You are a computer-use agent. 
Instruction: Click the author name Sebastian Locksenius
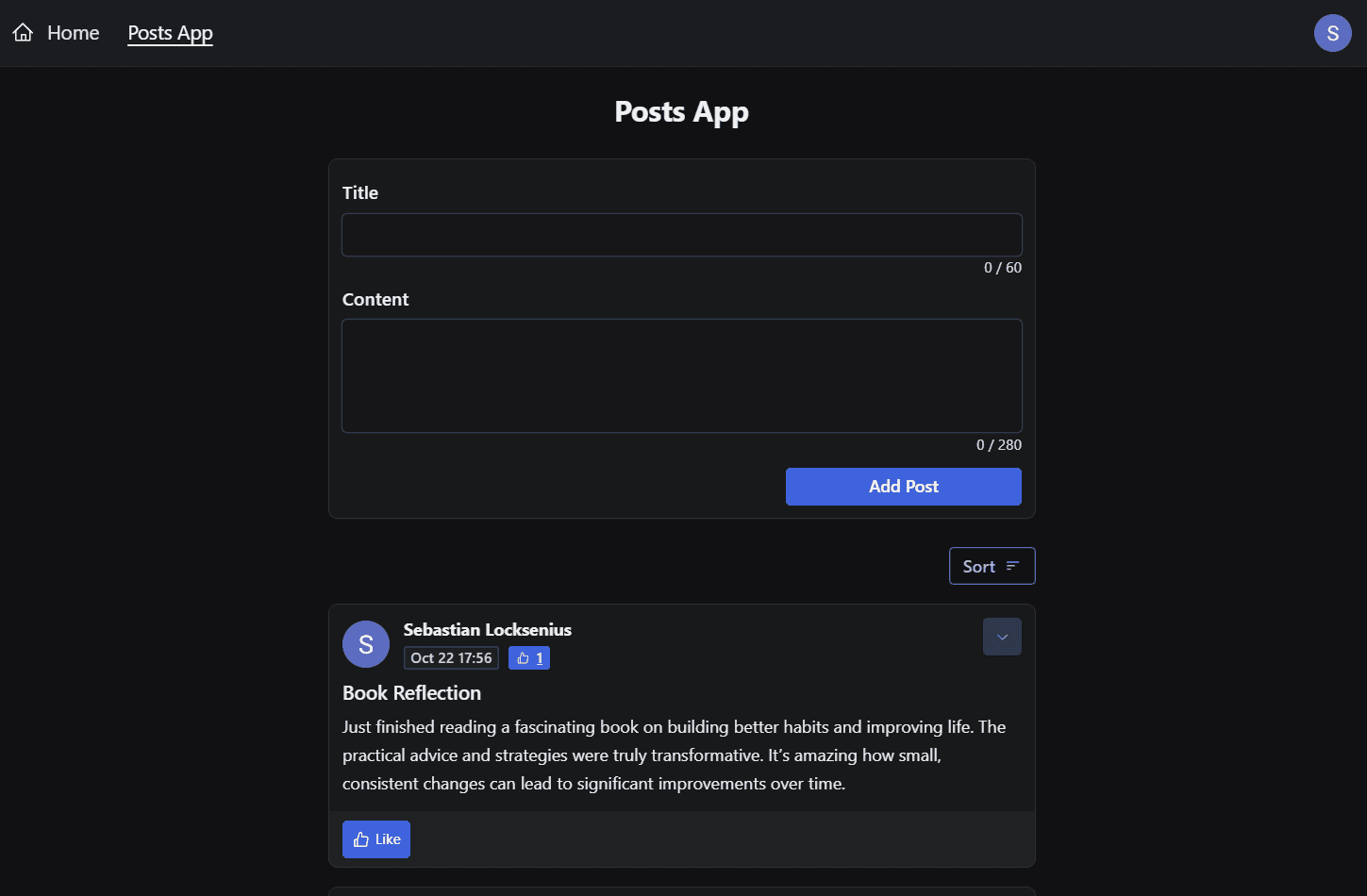click(487, 629)
